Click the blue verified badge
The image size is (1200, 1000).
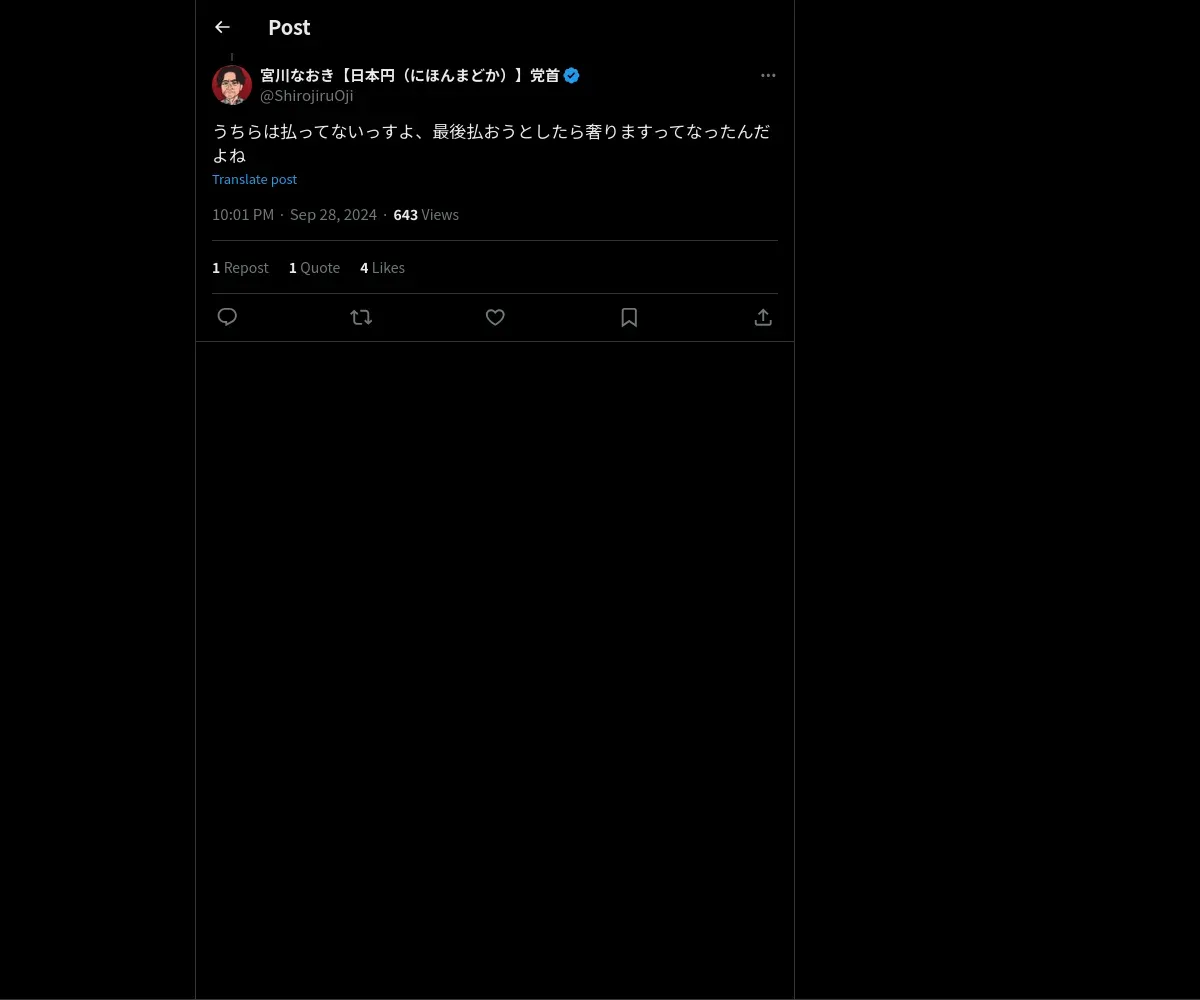(x=572, y=75)
